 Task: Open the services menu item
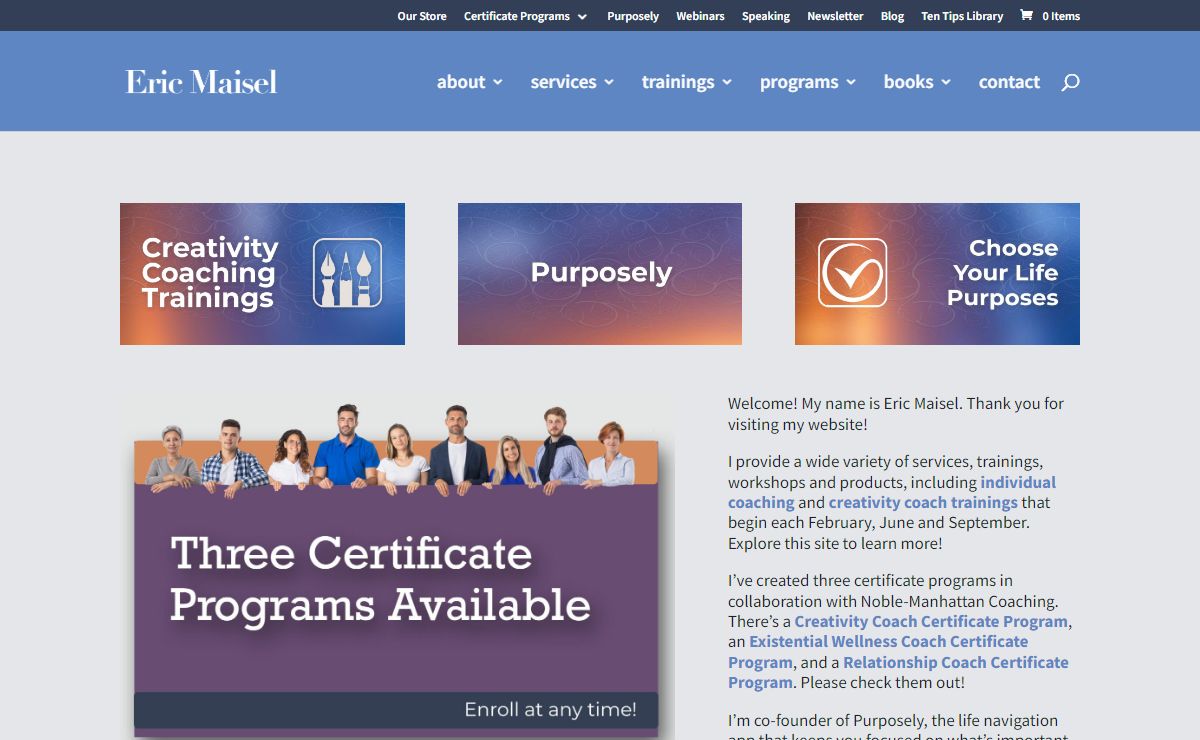(x=564, y=82)
